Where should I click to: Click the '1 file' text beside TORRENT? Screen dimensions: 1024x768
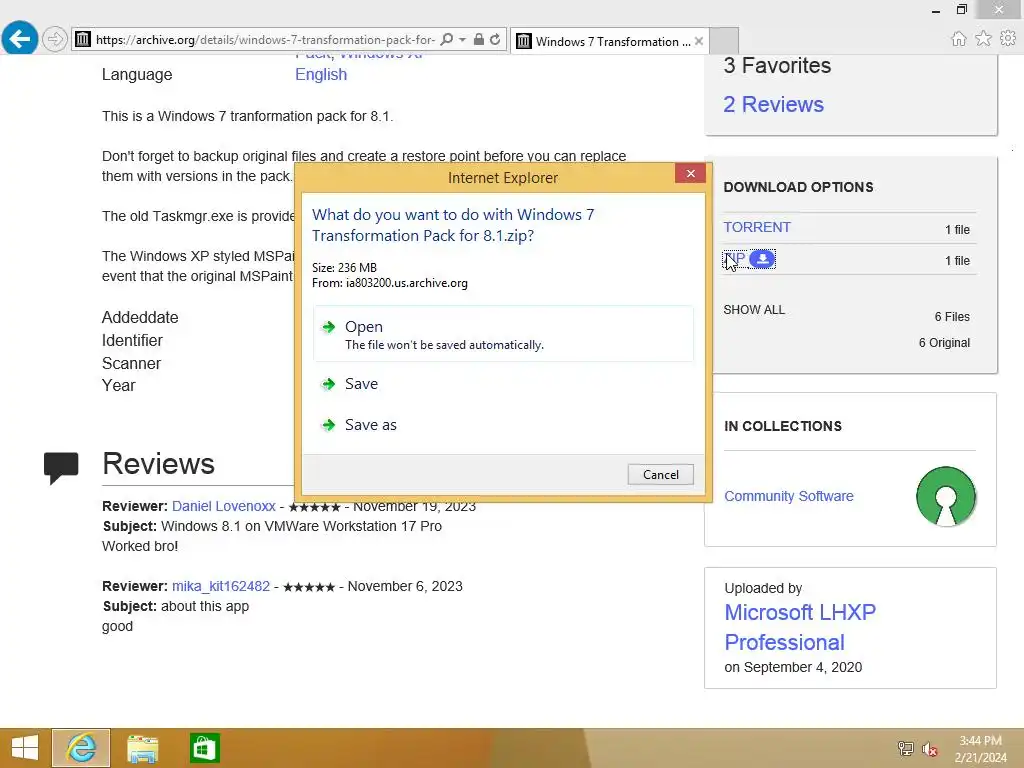pos(957,230)
